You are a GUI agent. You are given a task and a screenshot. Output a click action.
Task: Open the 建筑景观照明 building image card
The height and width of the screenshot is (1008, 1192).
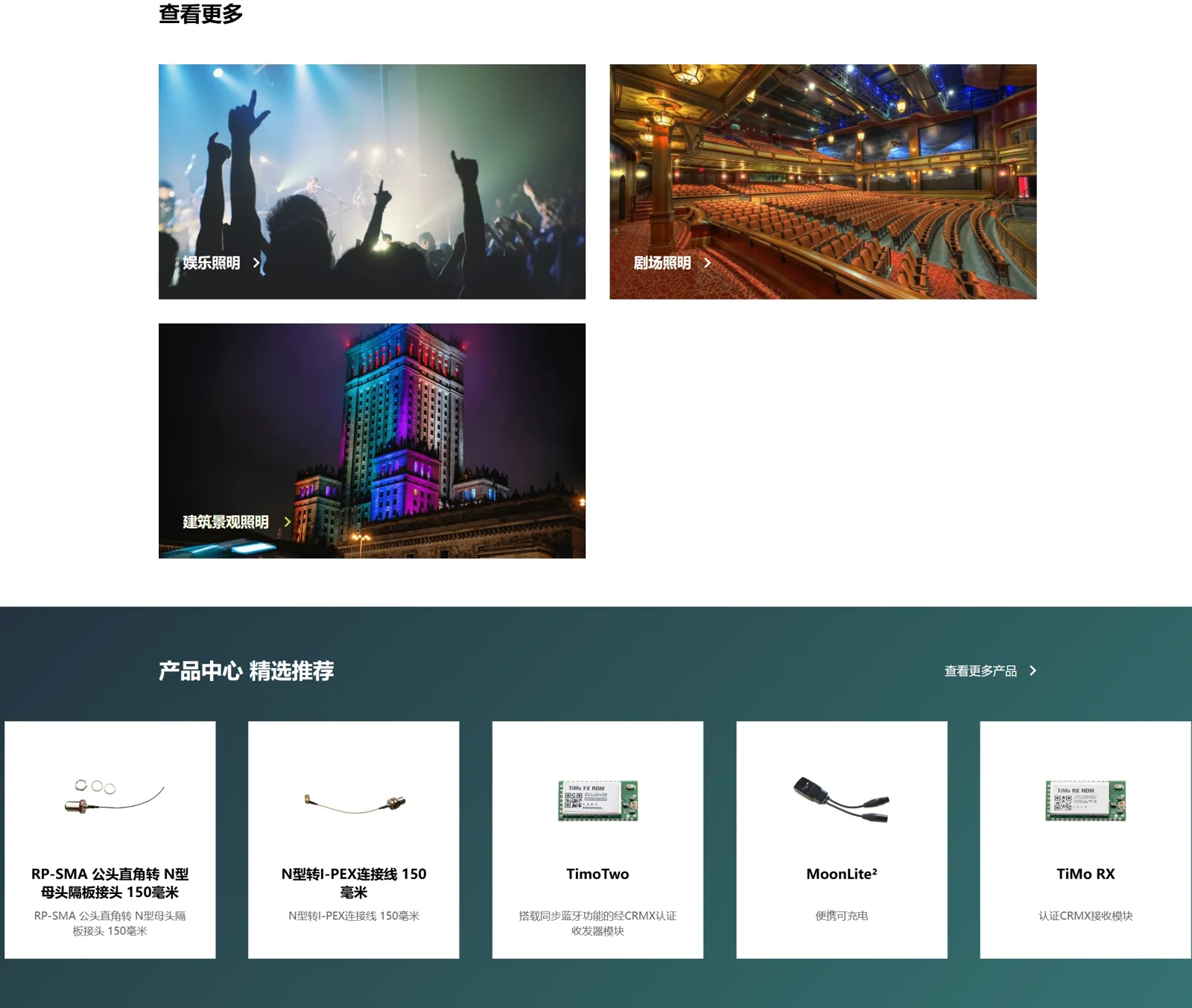pyautogui.click(x=372, y=440)
